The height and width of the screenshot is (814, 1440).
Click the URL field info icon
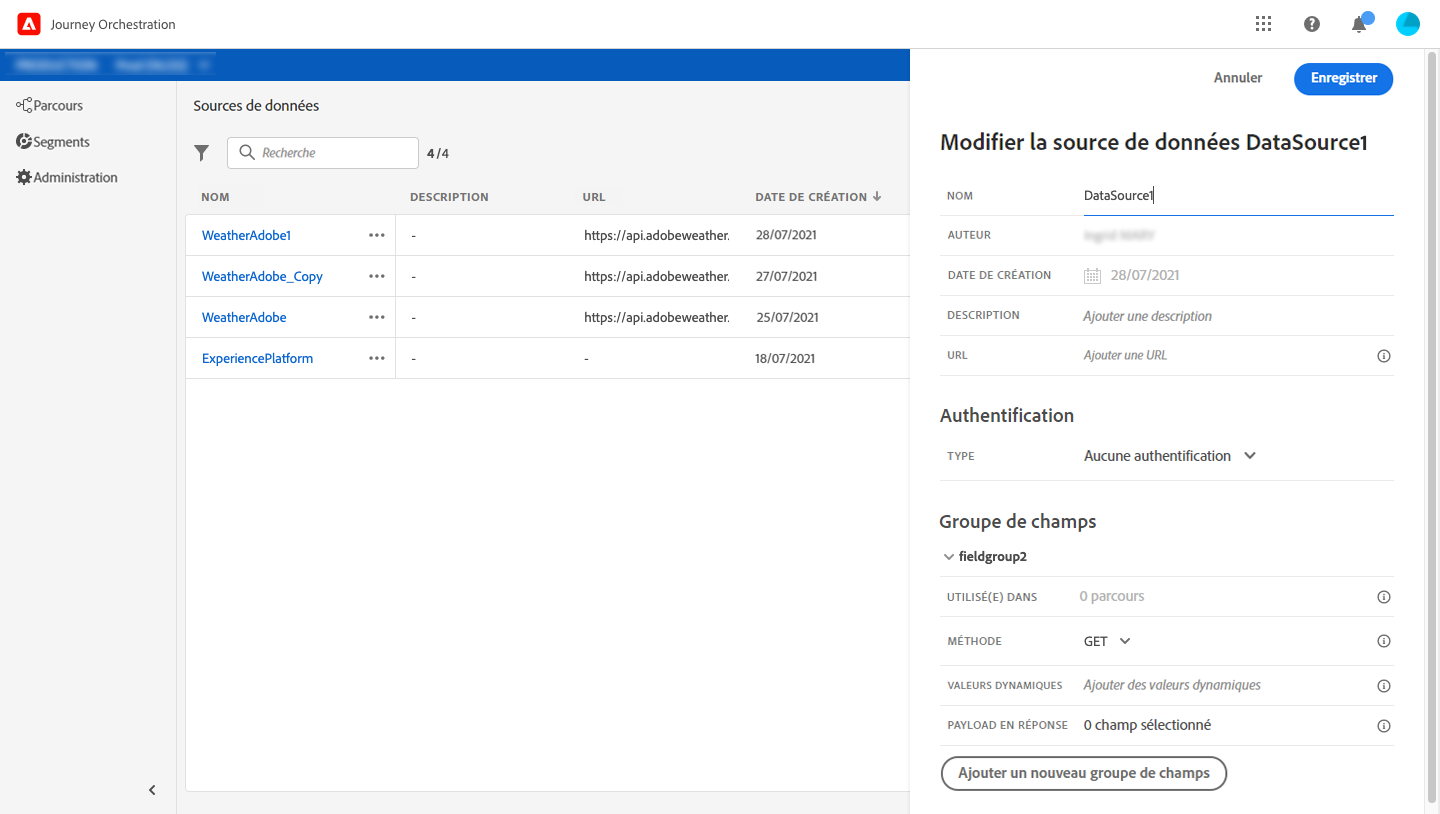point(1384,356)
